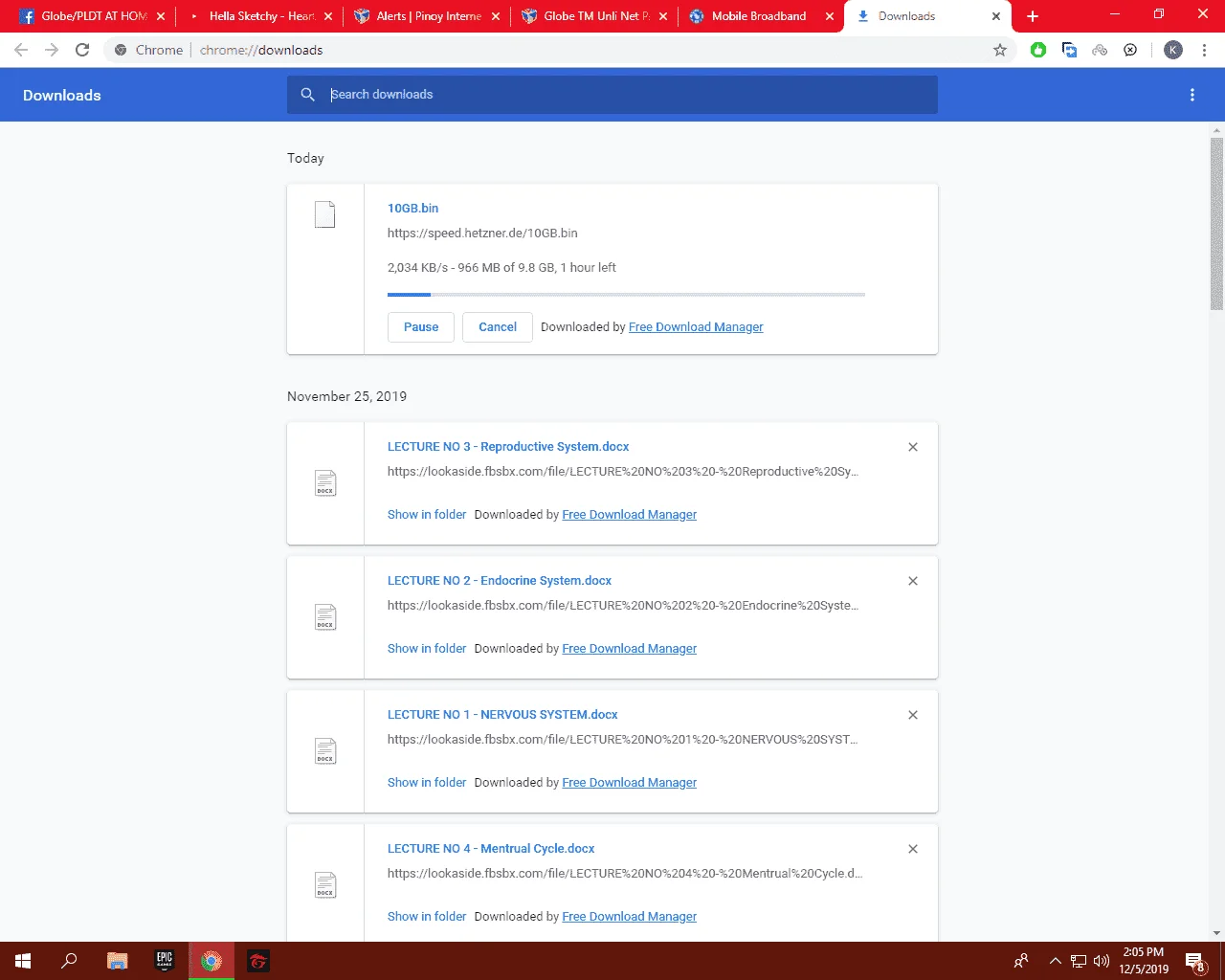1225x980 pixels.
Task: Open Free Download Manager link under 10GB.bin
Action: coord(696,327)
